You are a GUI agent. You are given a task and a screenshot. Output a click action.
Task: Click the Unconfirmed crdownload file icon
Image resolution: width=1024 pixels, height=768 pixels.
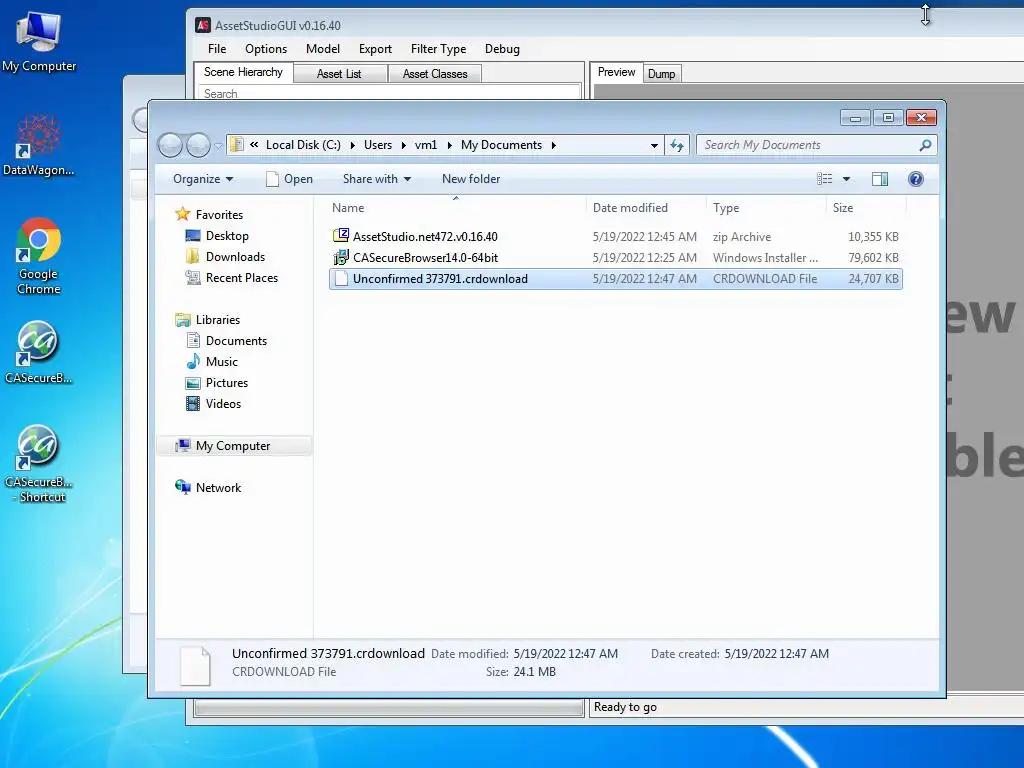click(341, 279)
